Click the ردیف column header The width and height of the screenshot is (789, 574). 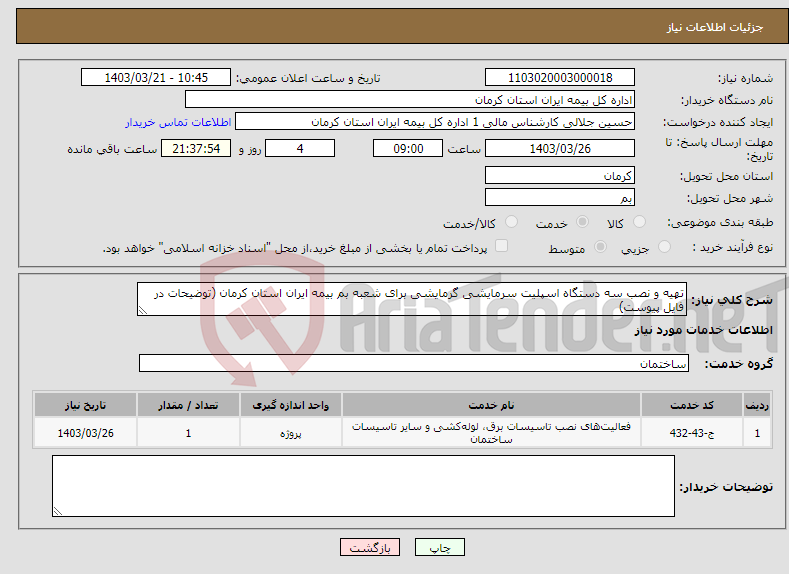[x=757, y=405]
